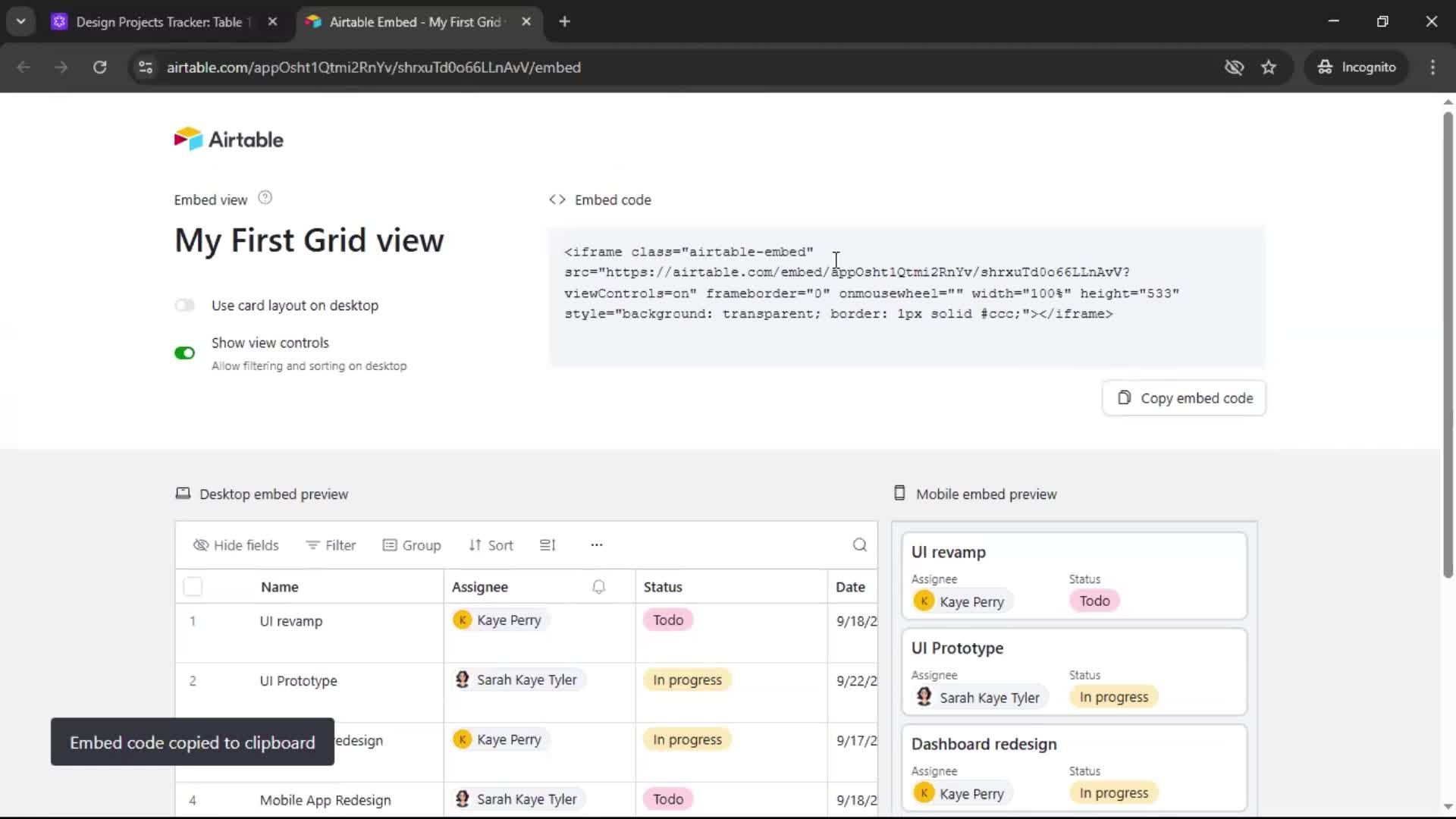Open UI revamp card in mobile preview
Screen dimensions: 1456x819
pyautogui.click(x=1075, y=576)
